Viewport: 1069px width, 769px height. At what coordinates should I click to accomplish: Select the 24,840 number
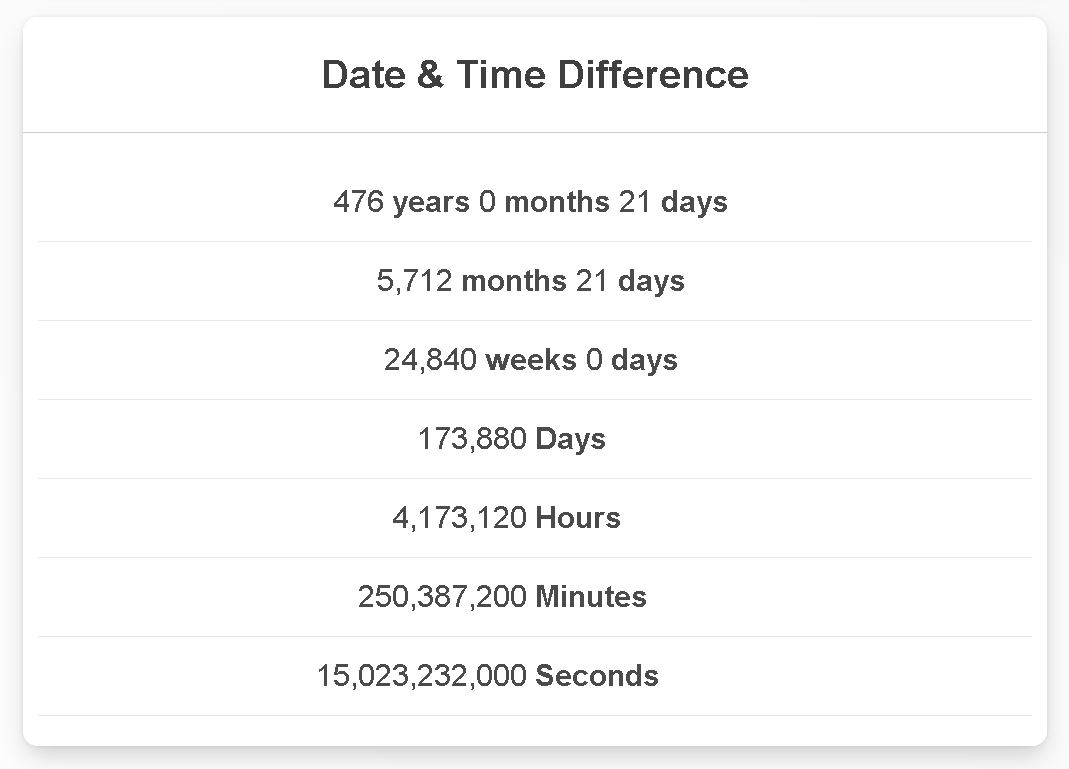(x=429, y=360)
